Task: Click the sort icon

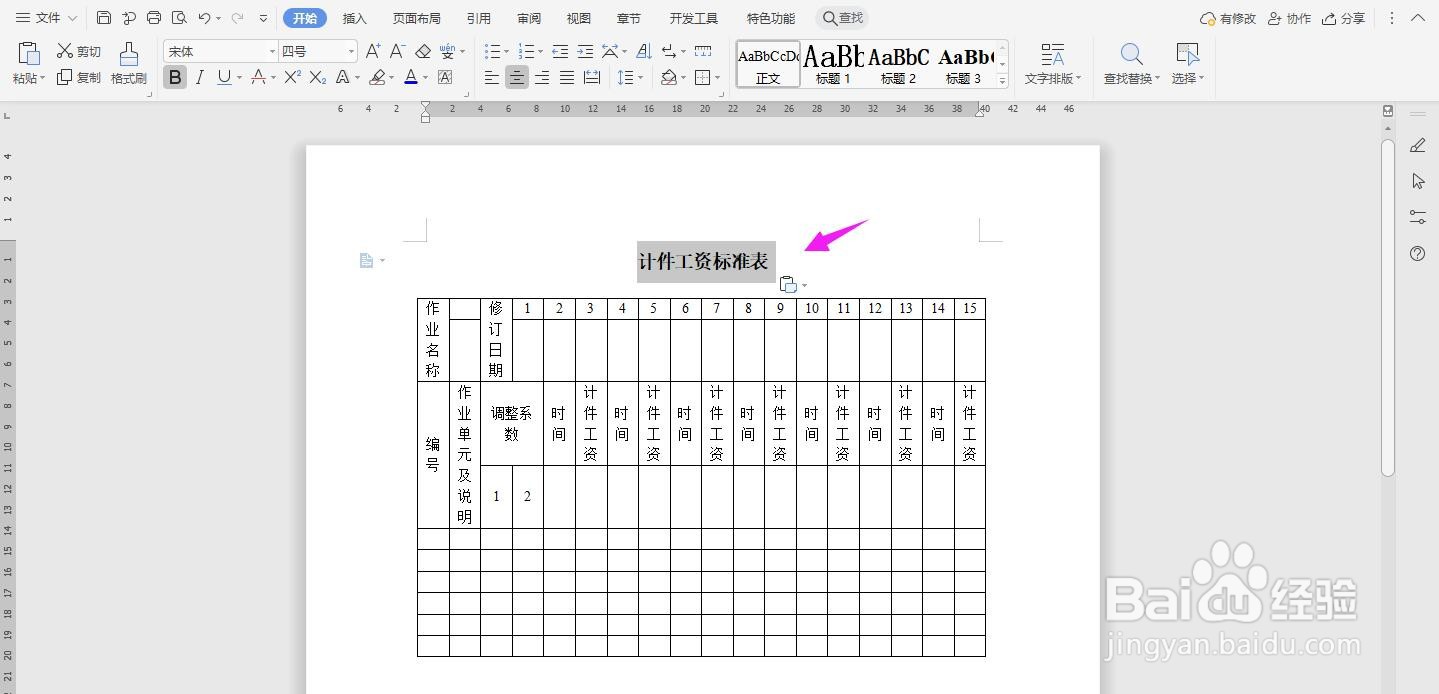Action: 643,51
